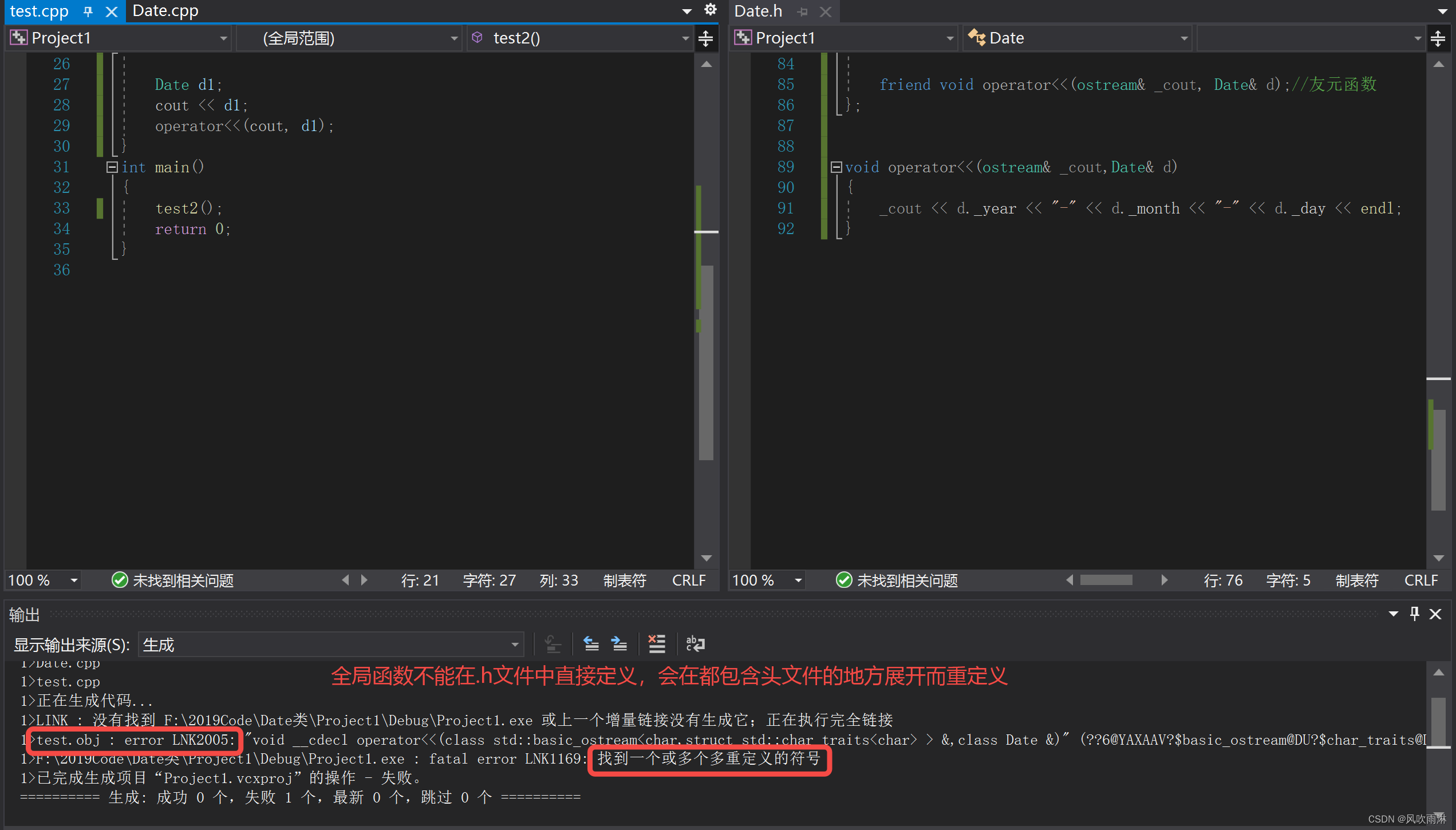Click 未找到相关问题 in left editor status
The height and width of the screenshot is (830, 1456).
pyautogui.click(x=183, y=580)
